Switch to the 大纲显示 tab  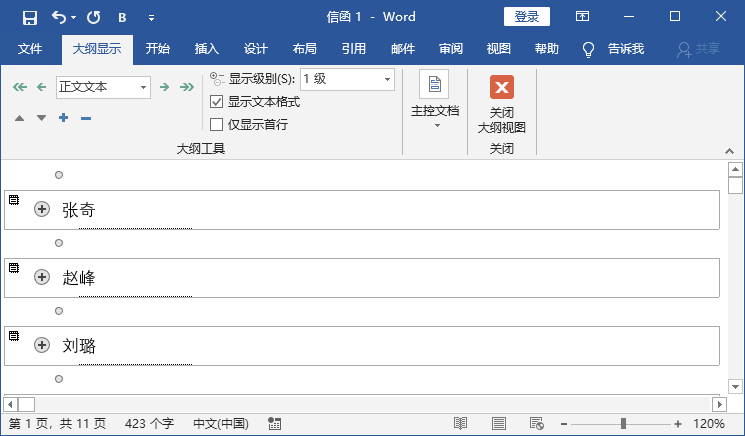97,49
